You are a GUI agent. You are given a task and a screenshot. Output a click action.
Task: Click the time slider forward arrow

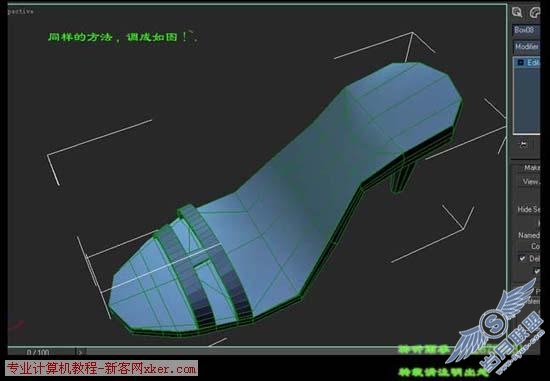[80, 352]
